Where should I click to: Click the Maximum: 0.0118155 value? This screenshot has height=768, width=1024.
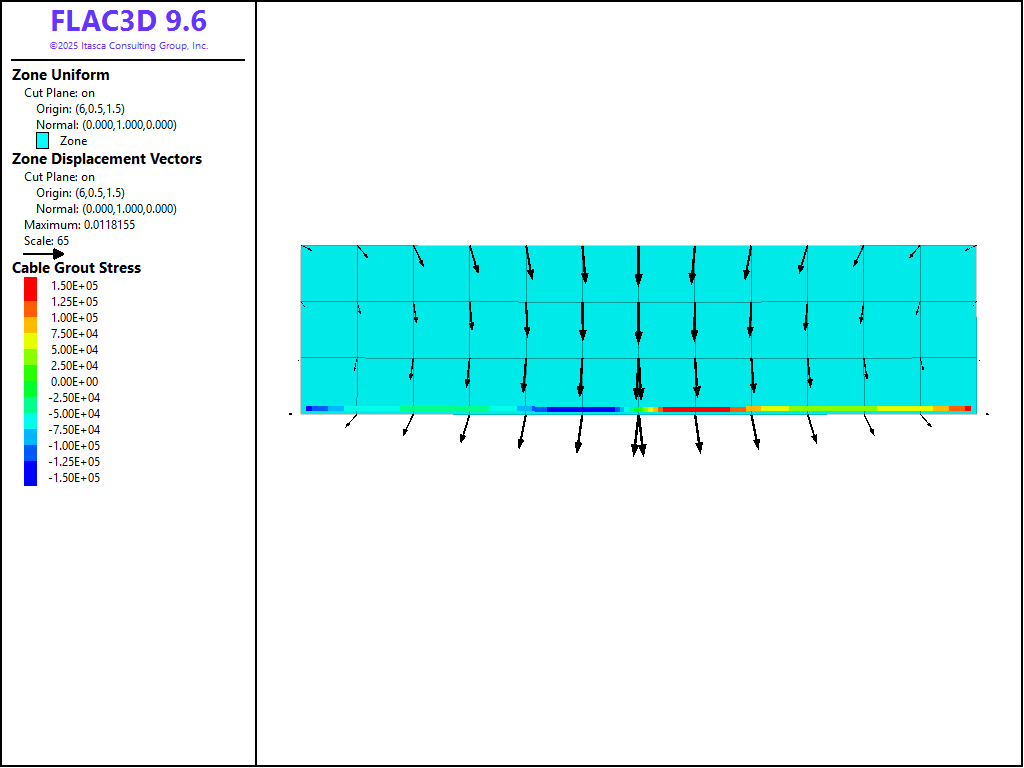(x=80, y=225)
